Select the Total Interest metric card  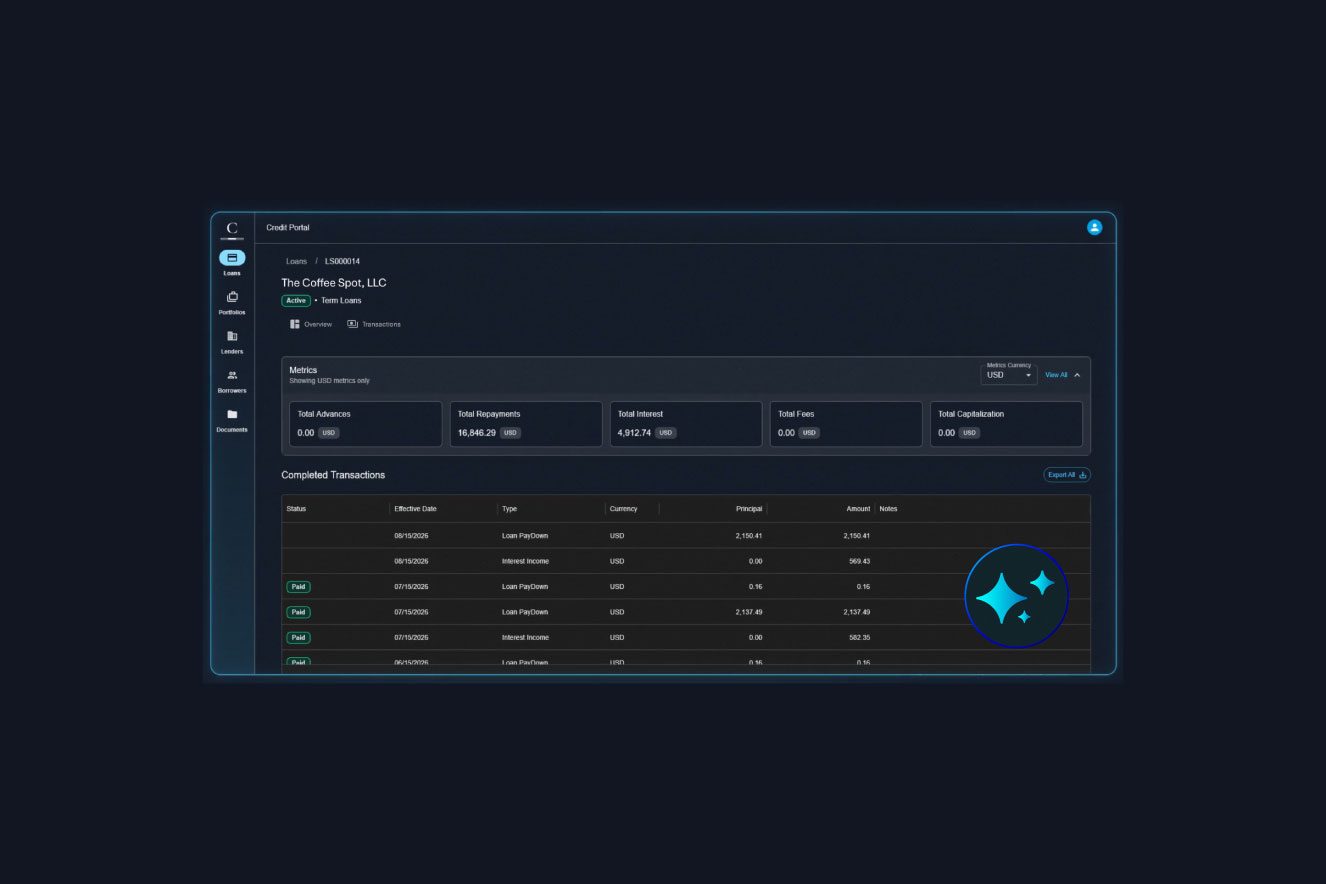pyautogui.click(x=686, y=424)
